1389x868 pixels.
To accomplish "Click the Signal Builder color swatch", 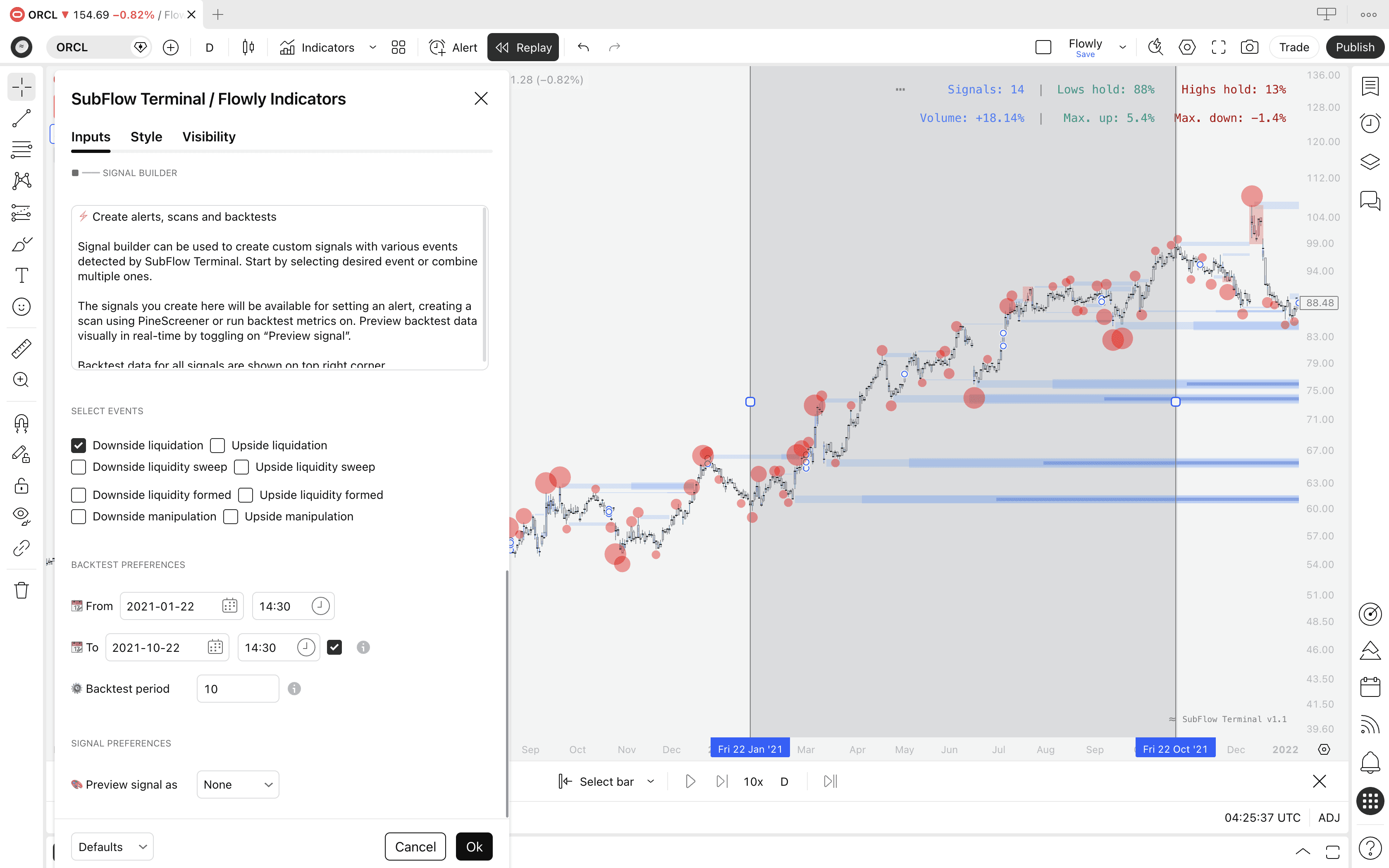I will point(75,172).
